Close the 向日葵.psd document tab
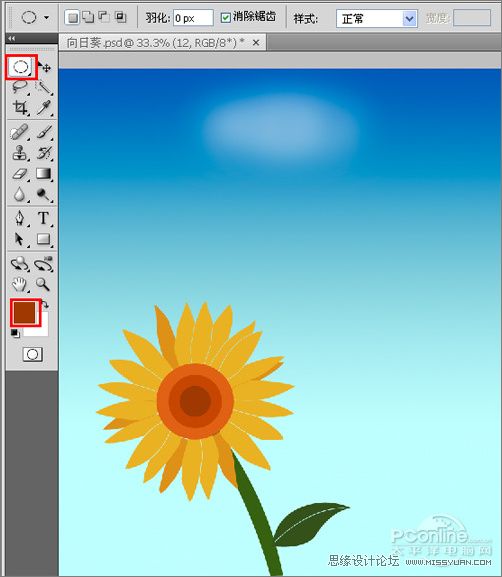The height and width of the screenshot is (577, 502). [256, 43]
